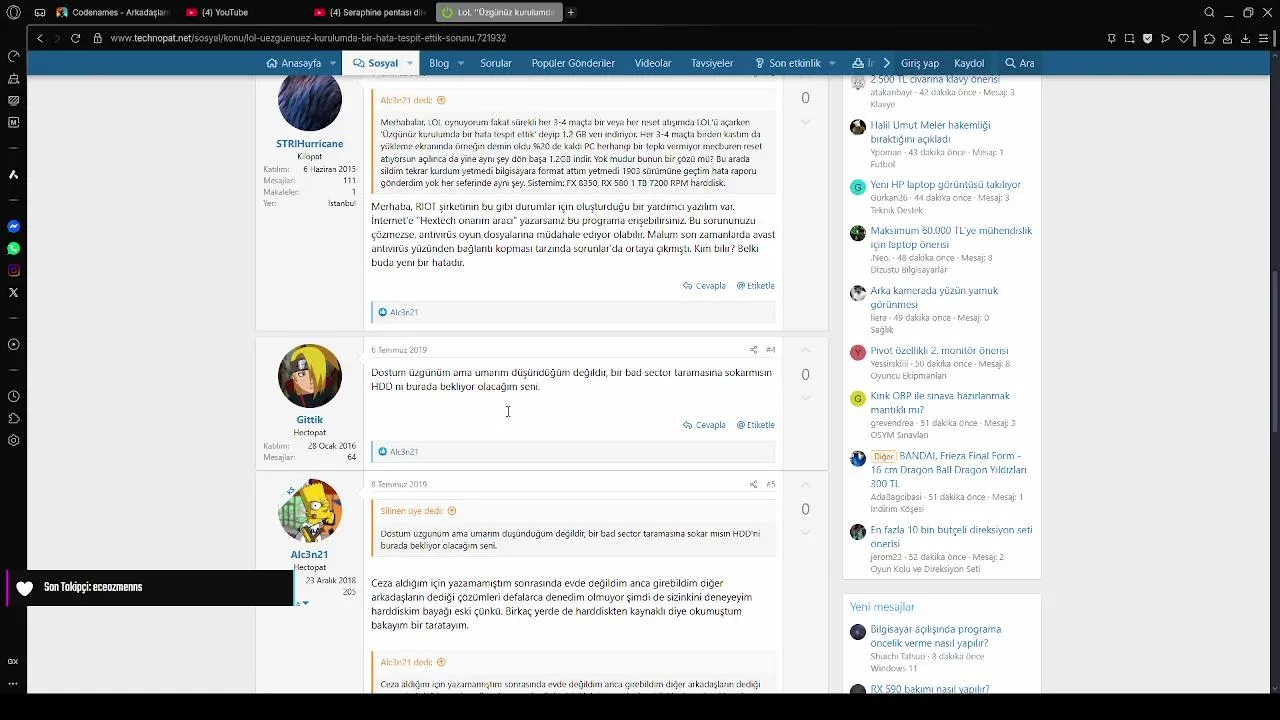This screenshot has height=720, width=1280.
Task: Open Popüler Gönderiler in the navigation
Action: (x=573, y=63)
